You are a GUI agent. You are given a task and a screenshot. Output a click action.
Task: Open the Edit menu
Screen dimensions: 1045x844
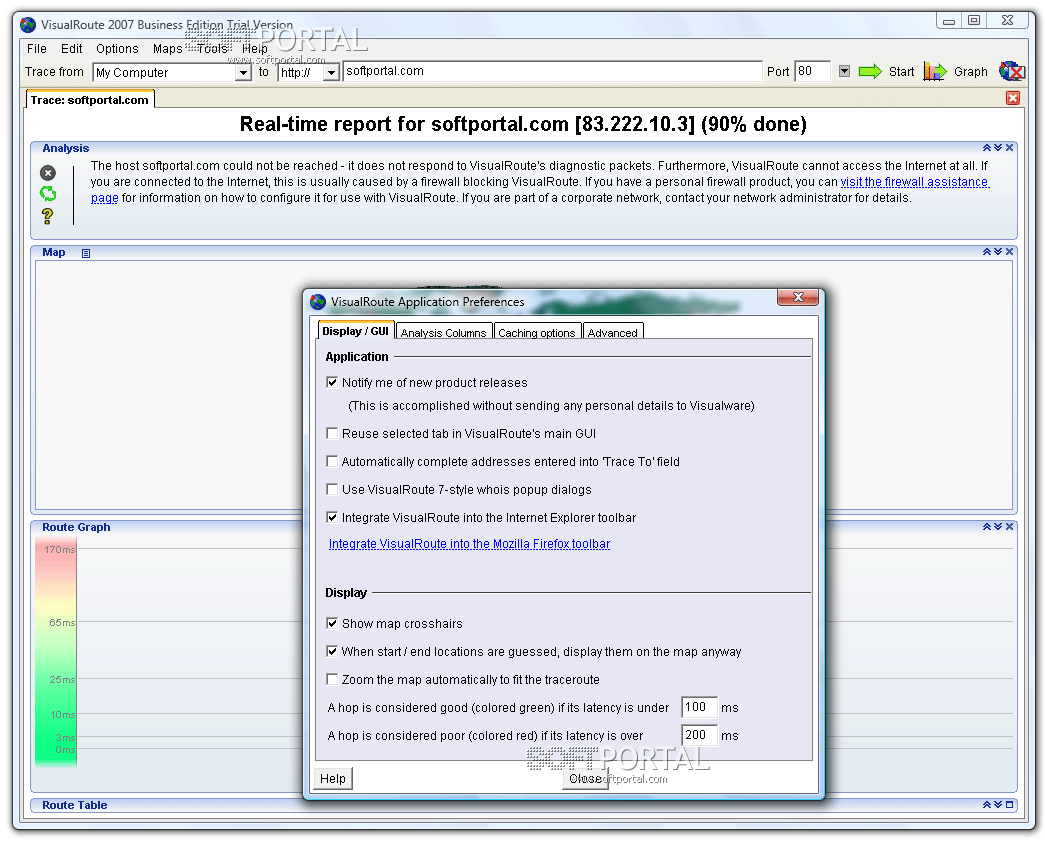[x=71, y=49]
